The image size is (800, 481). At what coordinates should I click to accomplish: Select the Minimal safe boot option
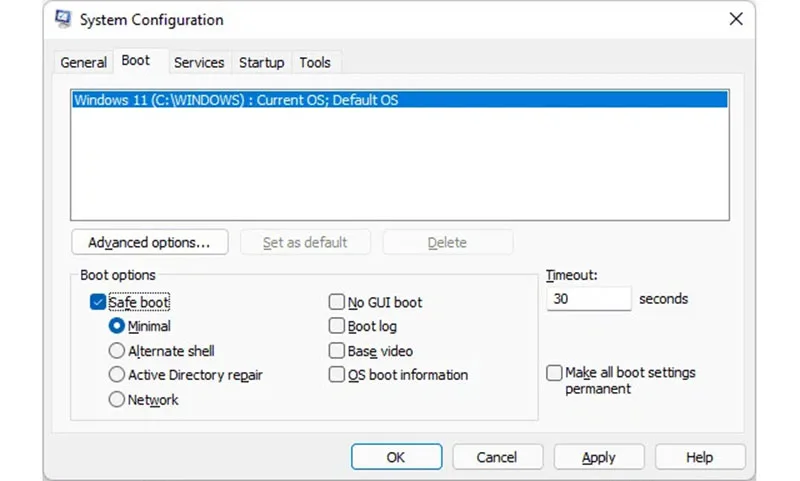tap(117, 326)
